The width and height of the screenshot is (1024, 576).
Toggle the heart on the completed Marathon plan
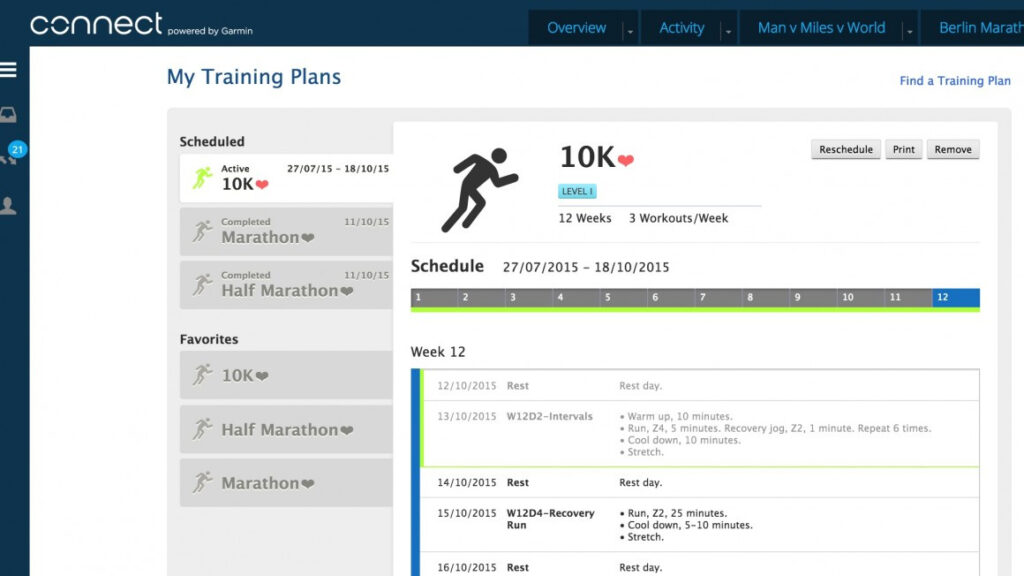click(x=310, y=238)
